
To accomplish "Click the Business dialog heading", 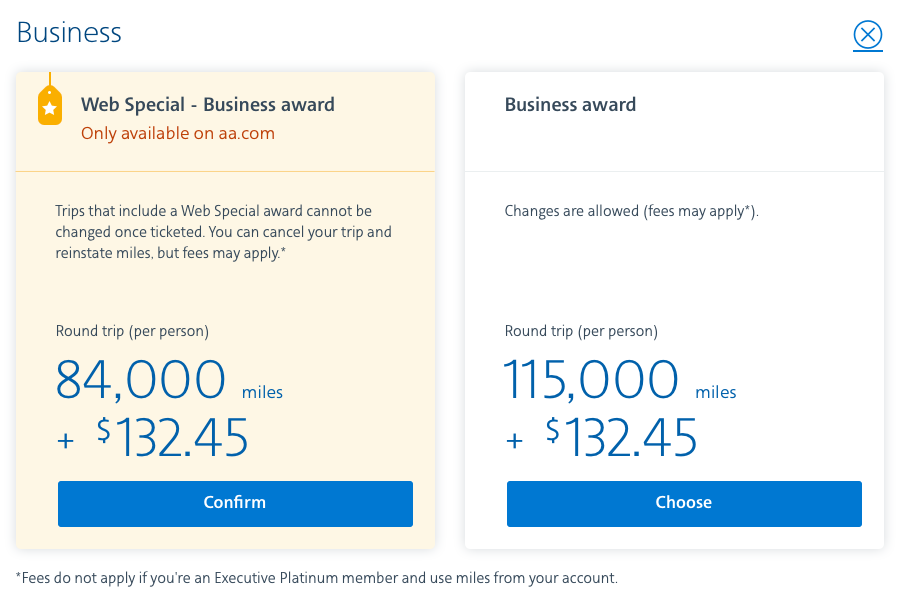I will [69, 33].
